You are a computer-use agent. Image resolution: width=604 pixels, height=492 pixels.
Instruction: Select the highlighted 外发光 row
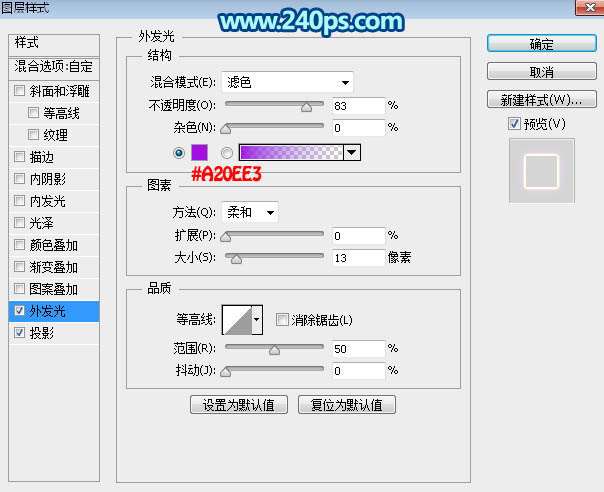pos(54,311)
